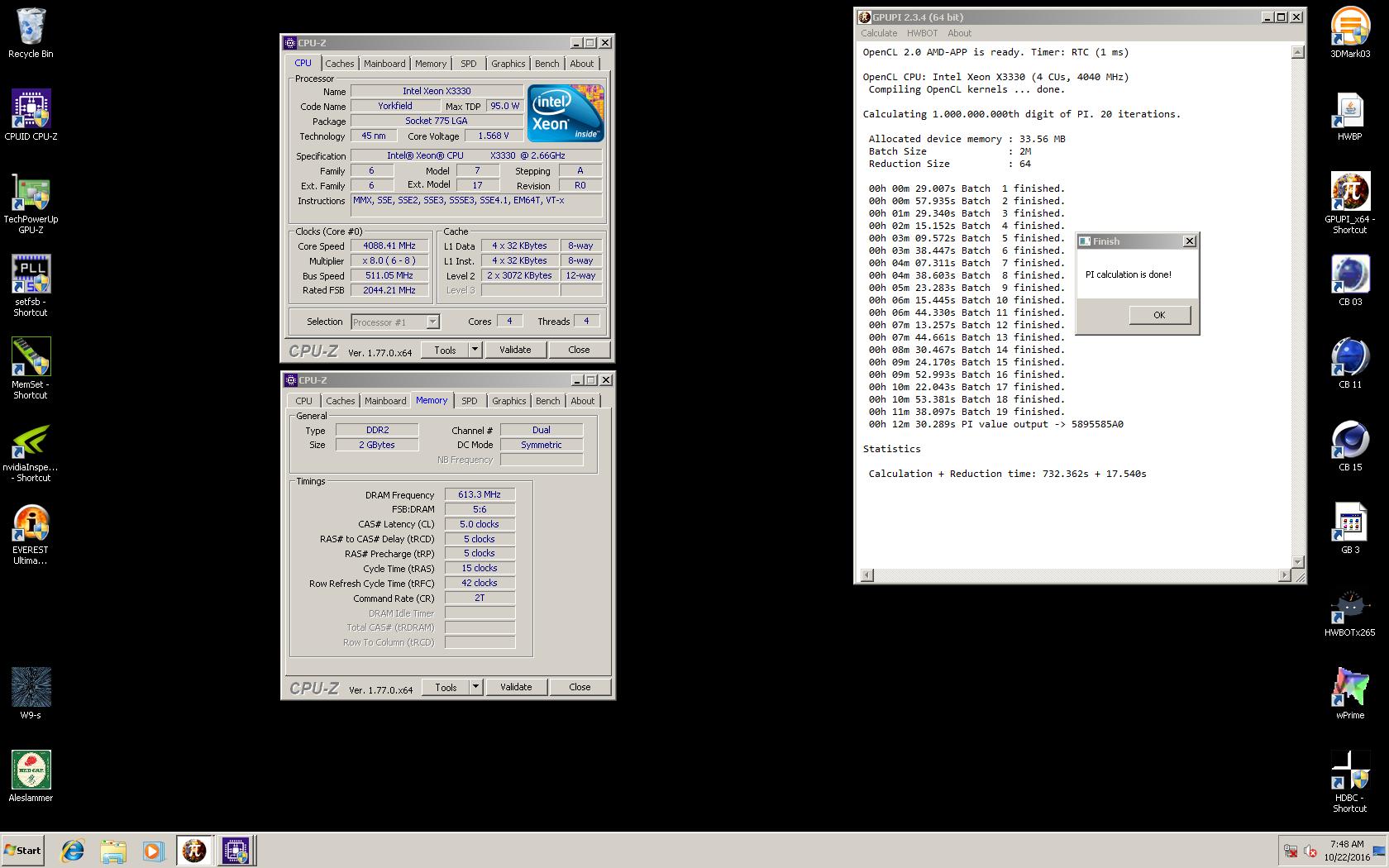Image resolution: width=1389 pixels, height=868 pixels.
Task: Open Graphics tab in top CPU-Z window
Action: click(x=508, y=64)
